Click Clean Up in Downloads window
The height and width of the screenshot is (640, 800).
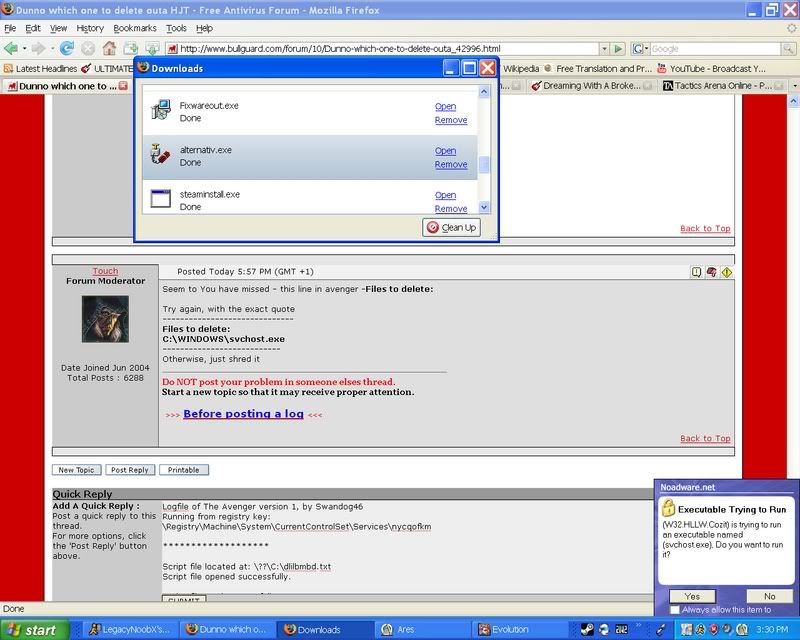pyautogui.click(x=452, y=228)
